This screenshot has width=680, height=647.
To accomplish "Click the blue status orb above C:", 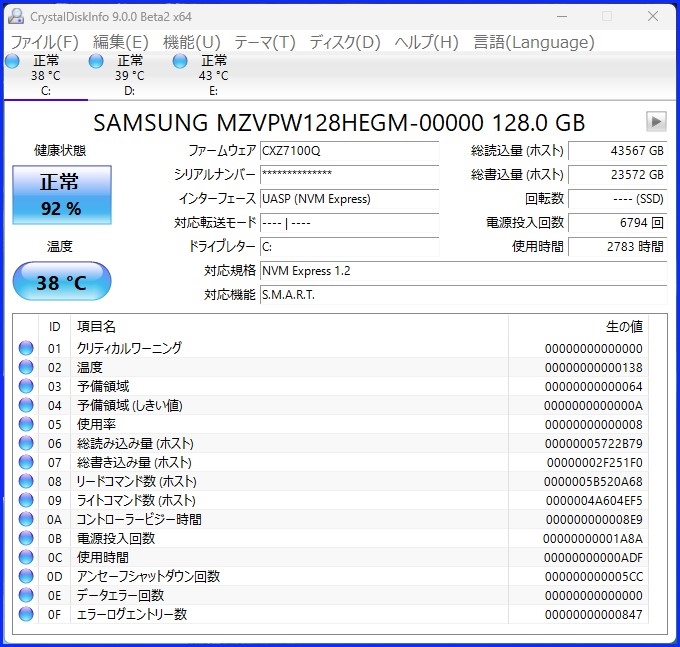I will pos(13,61).
